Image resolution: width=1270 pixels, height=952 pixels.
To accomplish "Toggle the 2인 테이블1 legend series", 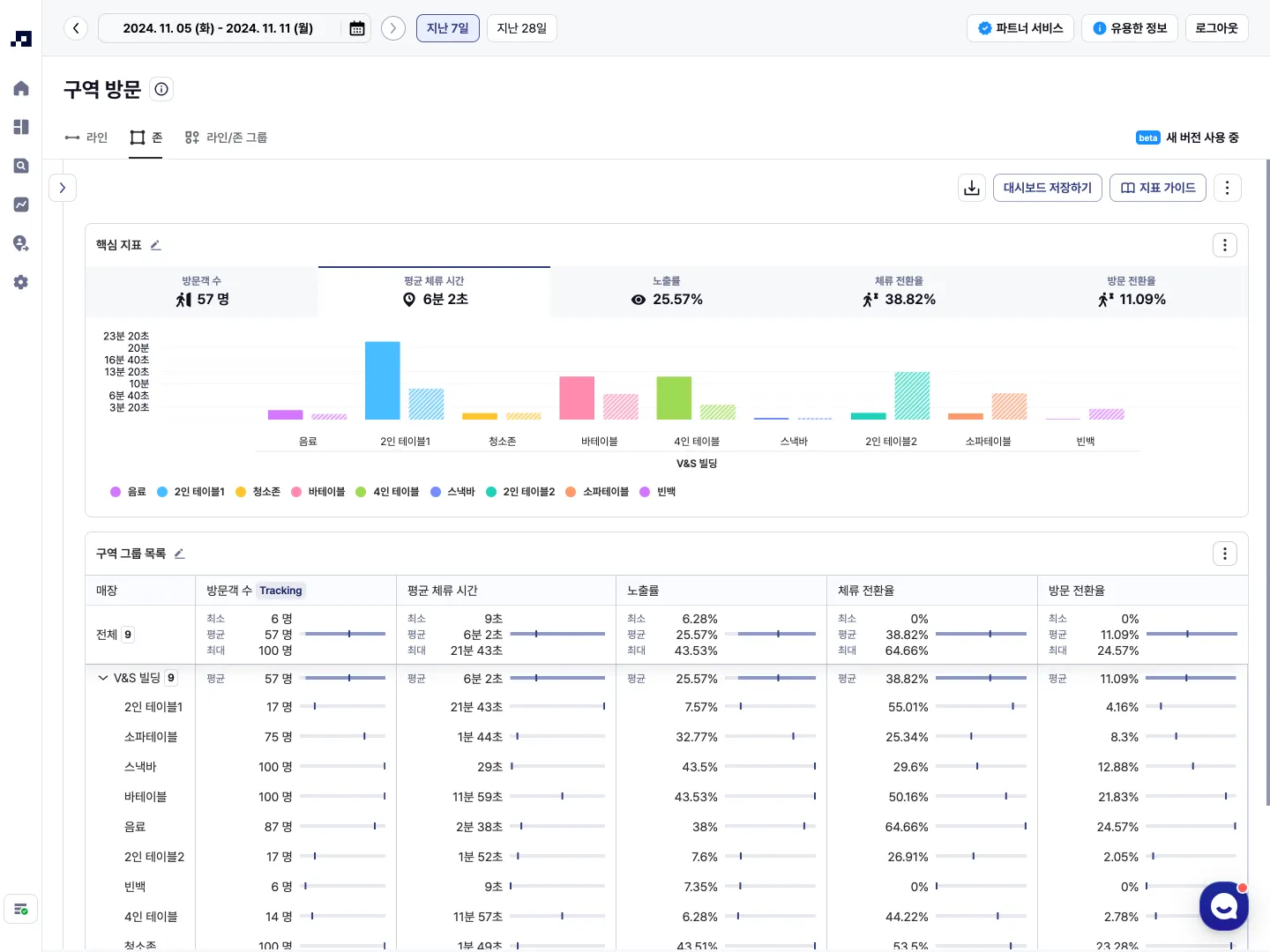I will click(x=191, y=492).
